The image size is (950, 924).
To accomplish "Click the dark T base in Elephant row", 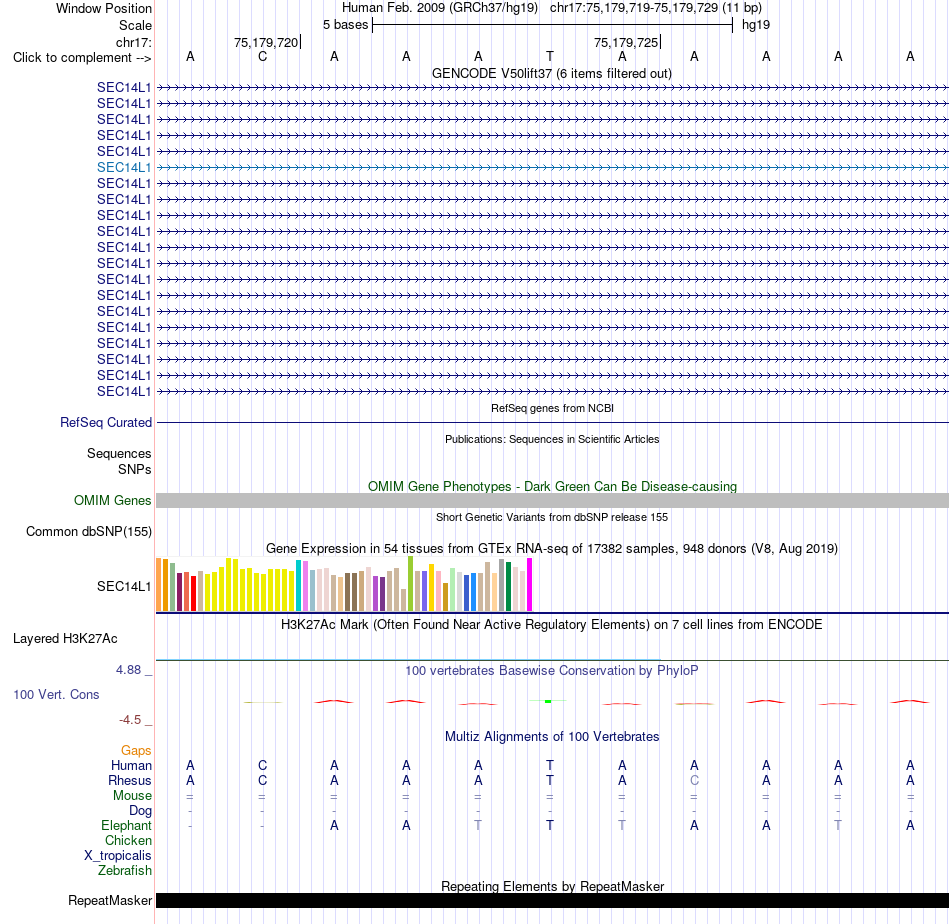I will [x=550, y=825].
